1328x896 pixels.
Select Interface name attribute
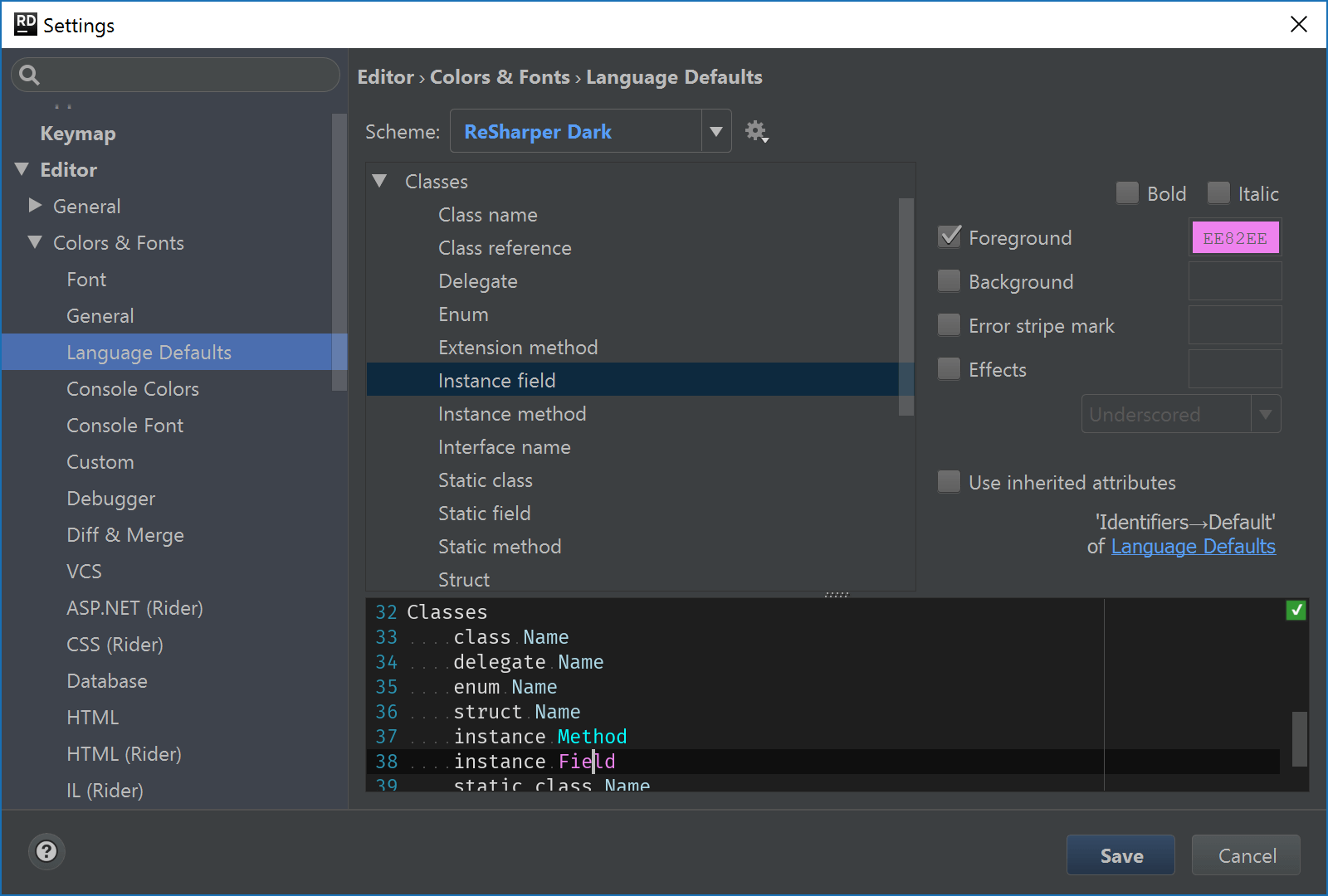coord(505,447)
